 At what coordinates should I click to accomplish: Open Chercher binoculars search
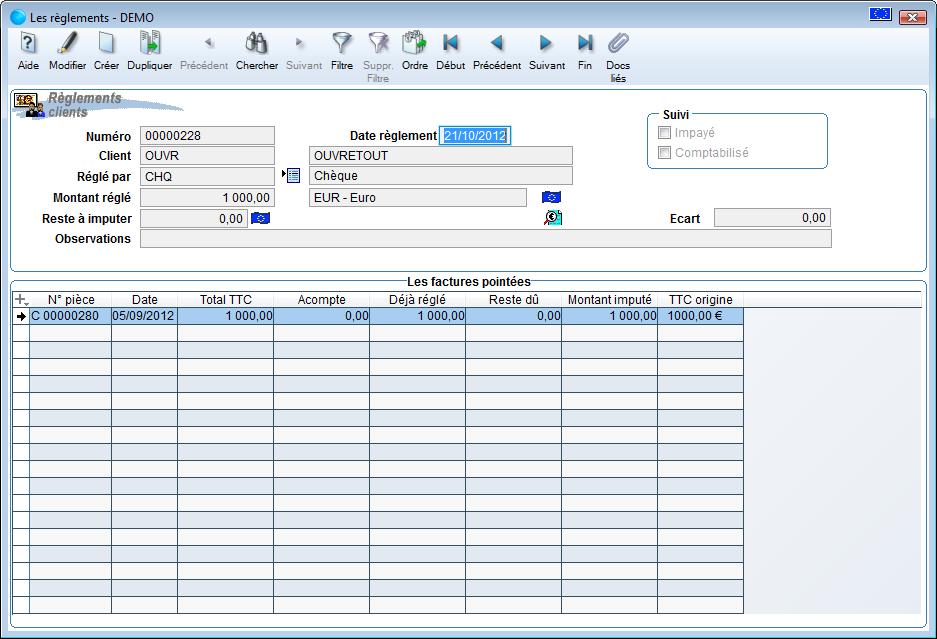coord(256,43)
